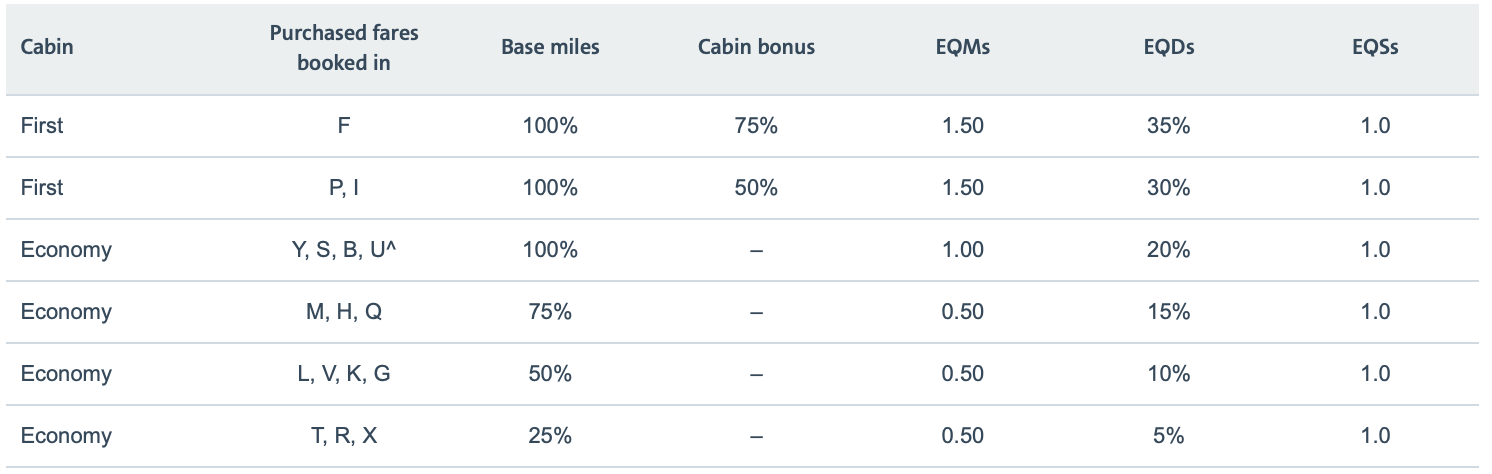Select the 'M, H, Q' fares cell

click(344, 312)
